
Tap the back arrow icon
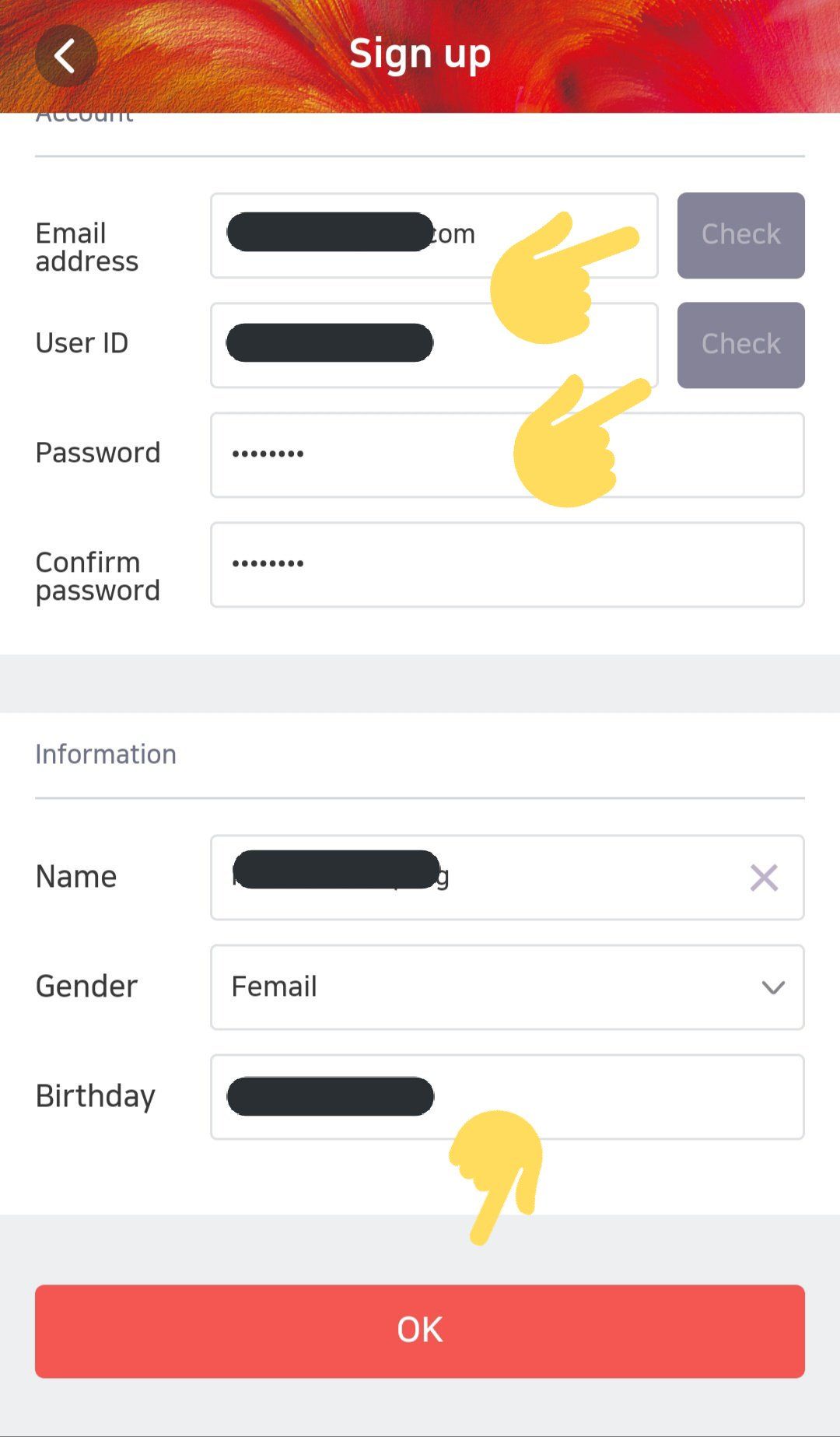(66, 55)
